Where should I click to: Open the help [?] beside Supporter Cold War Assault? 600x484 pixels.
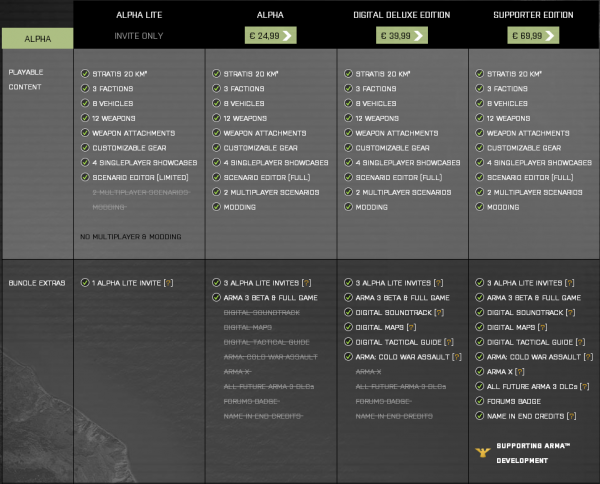tap(589, 357)
